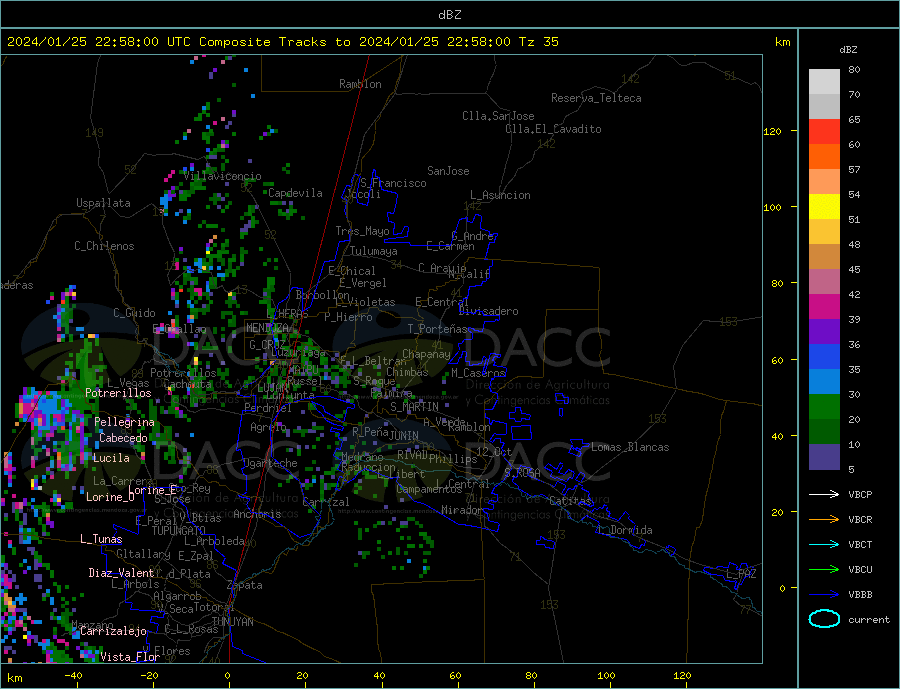Click the C_Chilenos label
Screen dimensions: 900x689
[104, 246]
